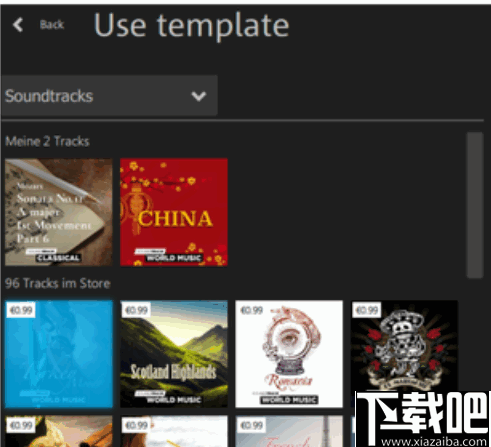Click the €0.99 tag on Romania track

tap(251, 310)
